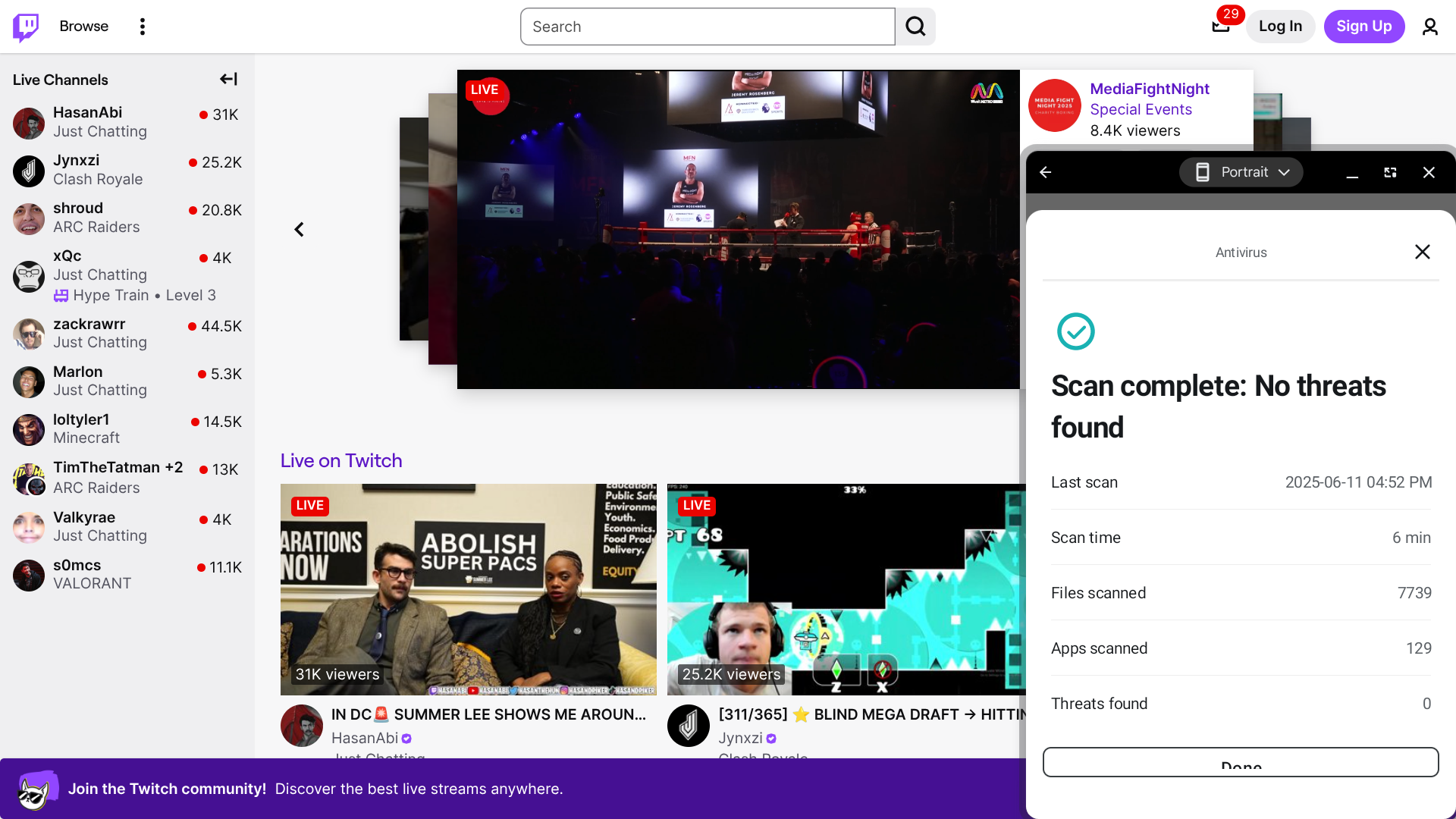Screen dimensions: 1456x819
Task: Click the search magnifier button
Action: coord(915,27)
